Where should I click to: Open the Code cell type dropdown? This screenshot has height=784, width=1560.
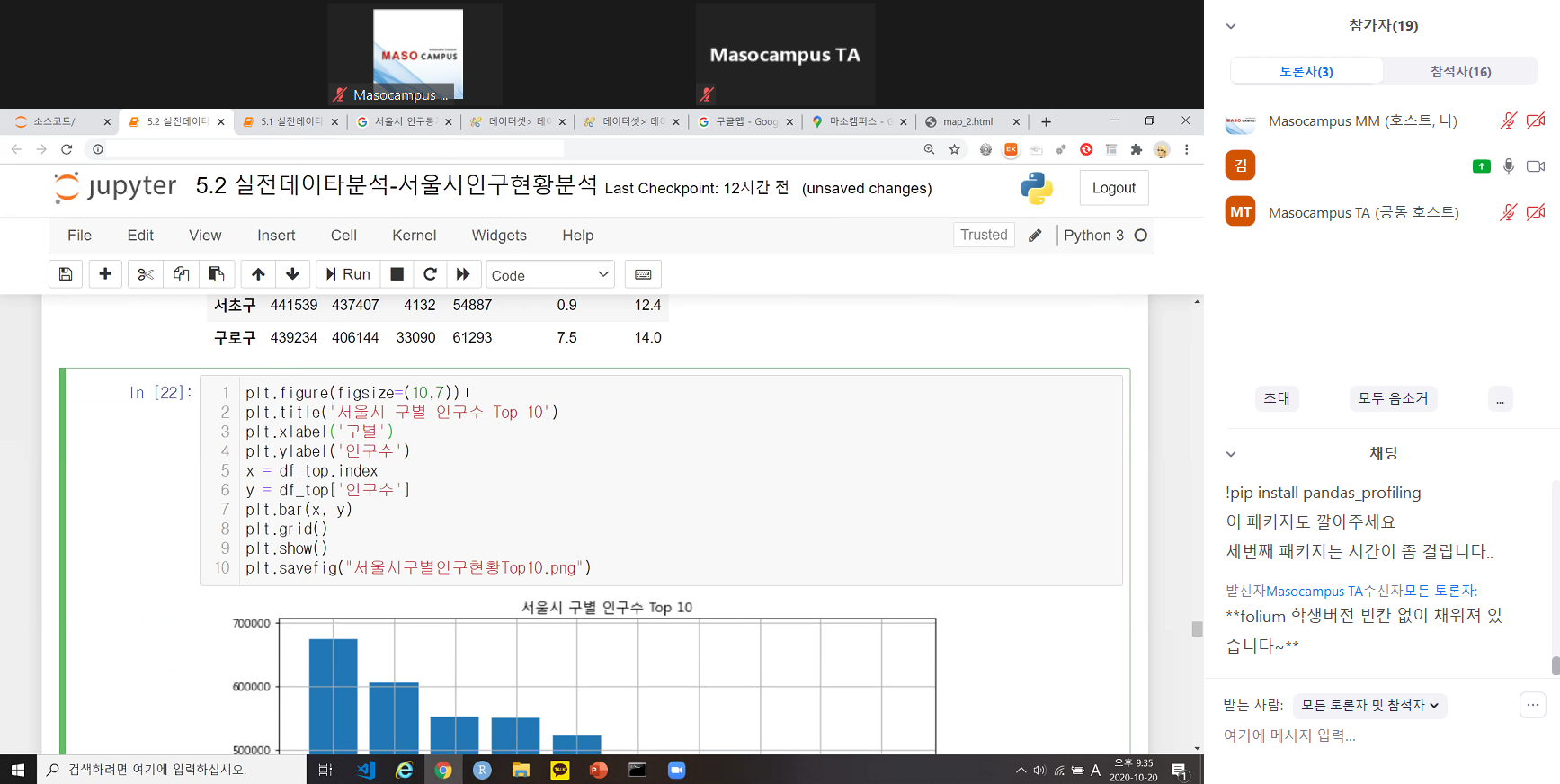pyautogui.click(x=549, y=275)
